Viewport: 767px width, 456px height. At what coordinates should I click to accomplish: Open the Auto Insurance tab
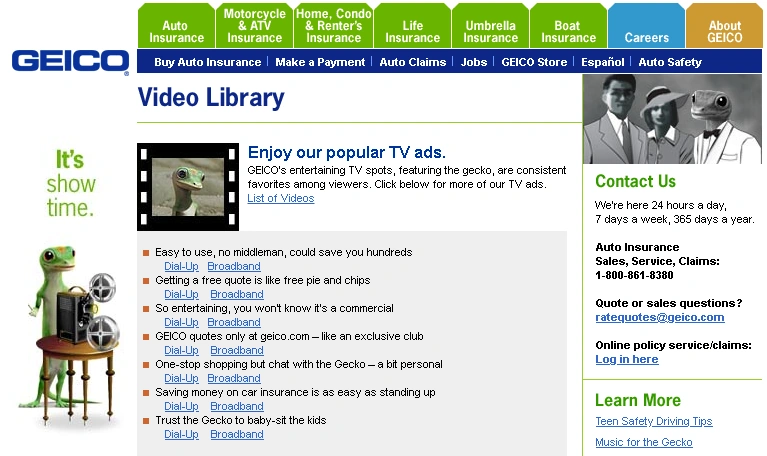(176, 26)
